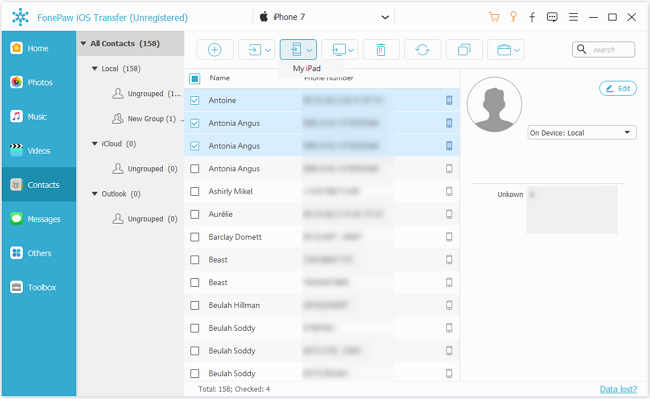Toggle the select-all checkbox in Name header
Screen dimensions: 650x399
point(195,78)
